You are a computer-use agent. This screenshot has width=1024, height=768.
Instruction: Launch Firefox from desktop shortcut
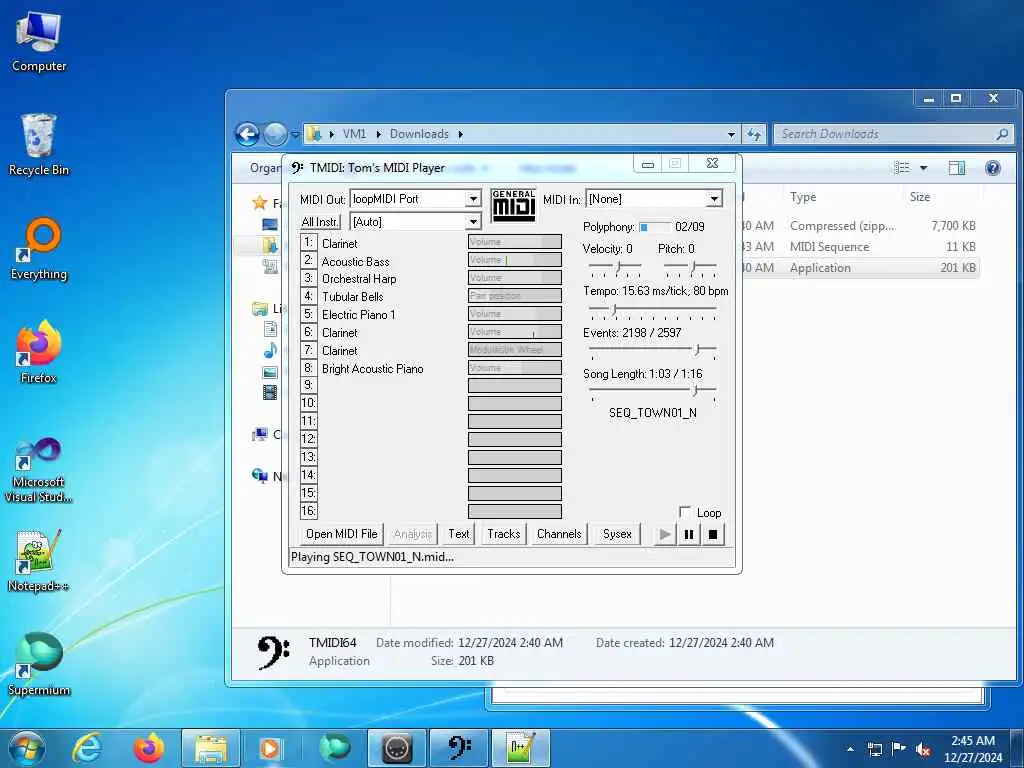coord(39,353)
